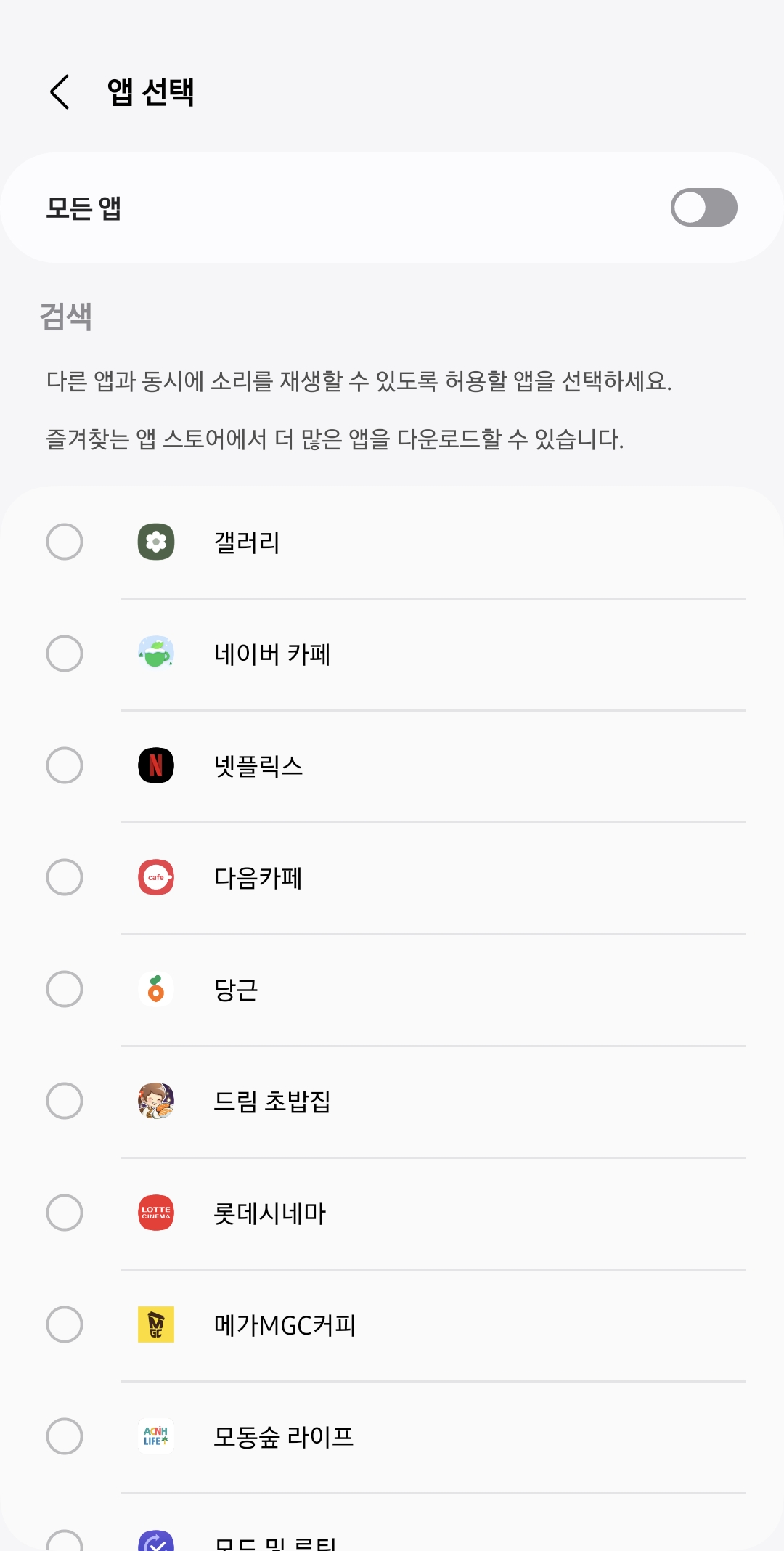The image size is (784, 1551).
Task: Tap the Daum Cafe app icon
Action: [156, 877]
